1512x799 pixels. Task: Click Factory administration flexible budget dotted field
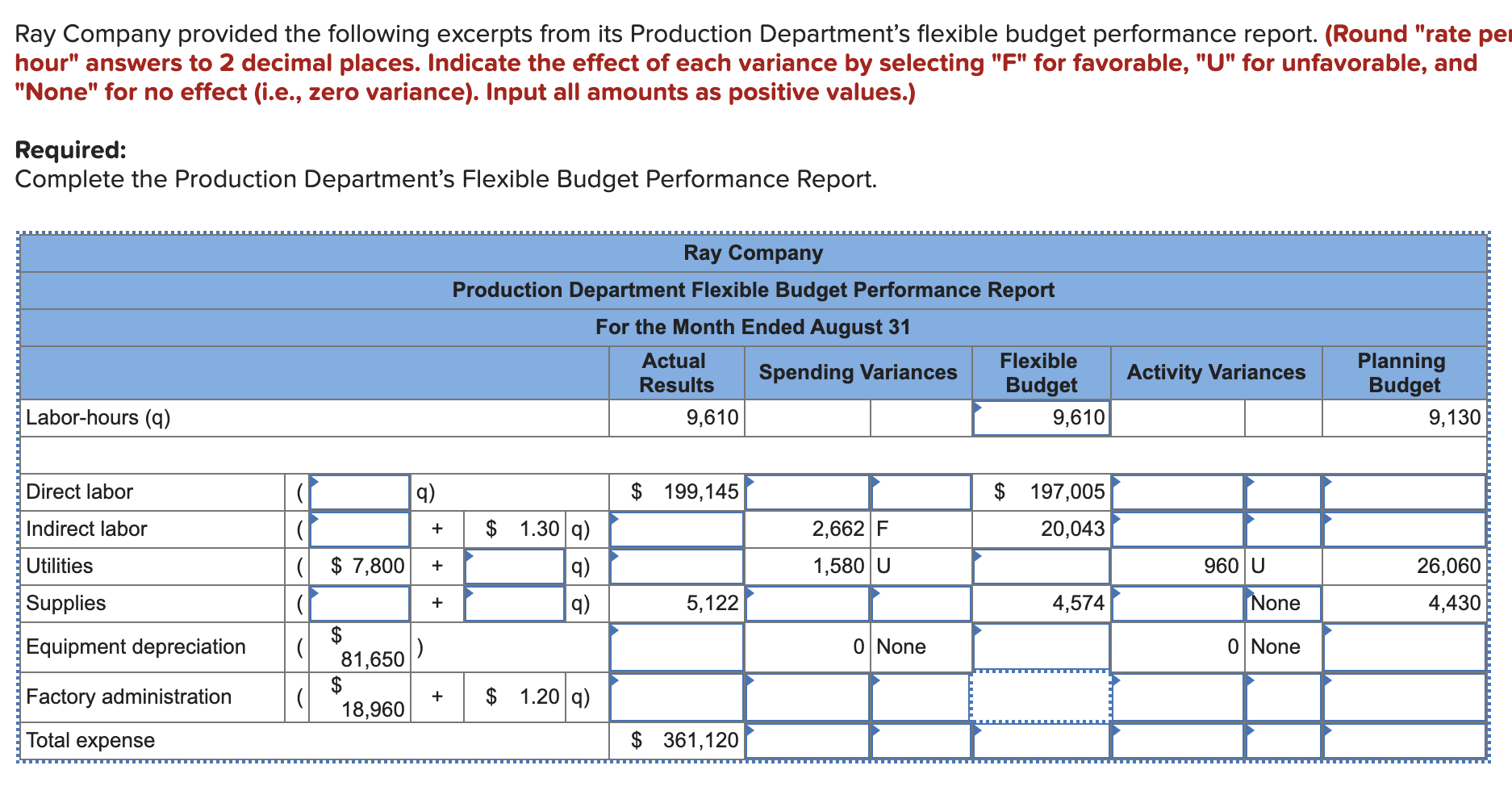coord(1041,697)
